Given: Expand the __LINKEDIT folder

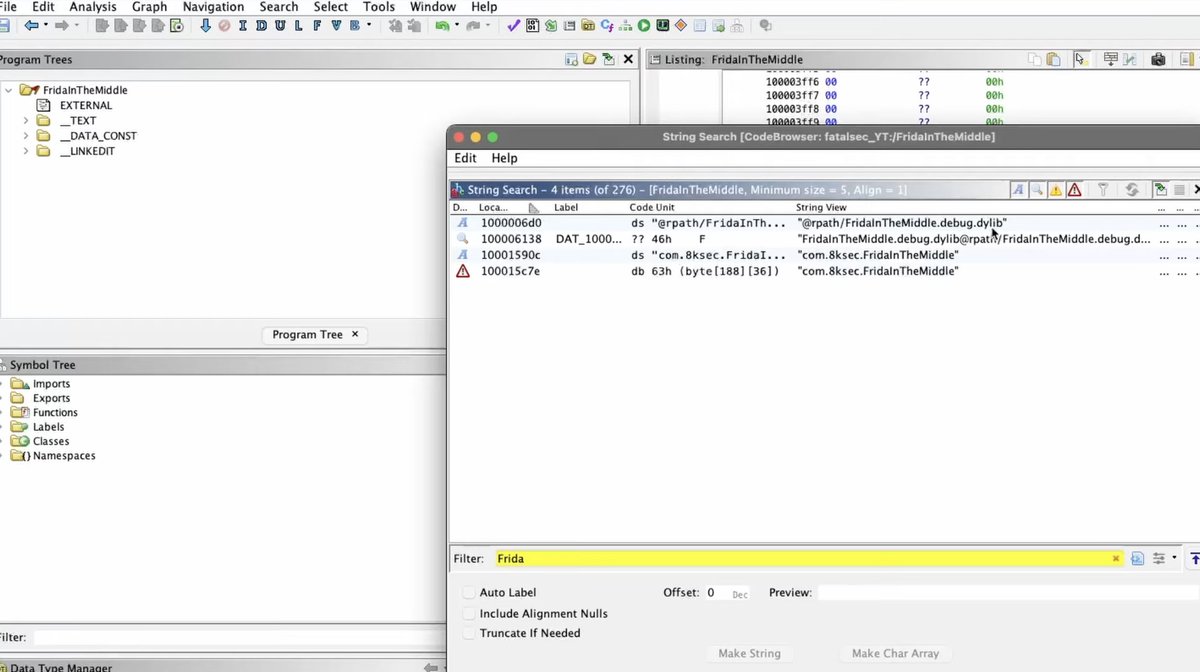Looking at the screenshot, I should click(27, 152).
